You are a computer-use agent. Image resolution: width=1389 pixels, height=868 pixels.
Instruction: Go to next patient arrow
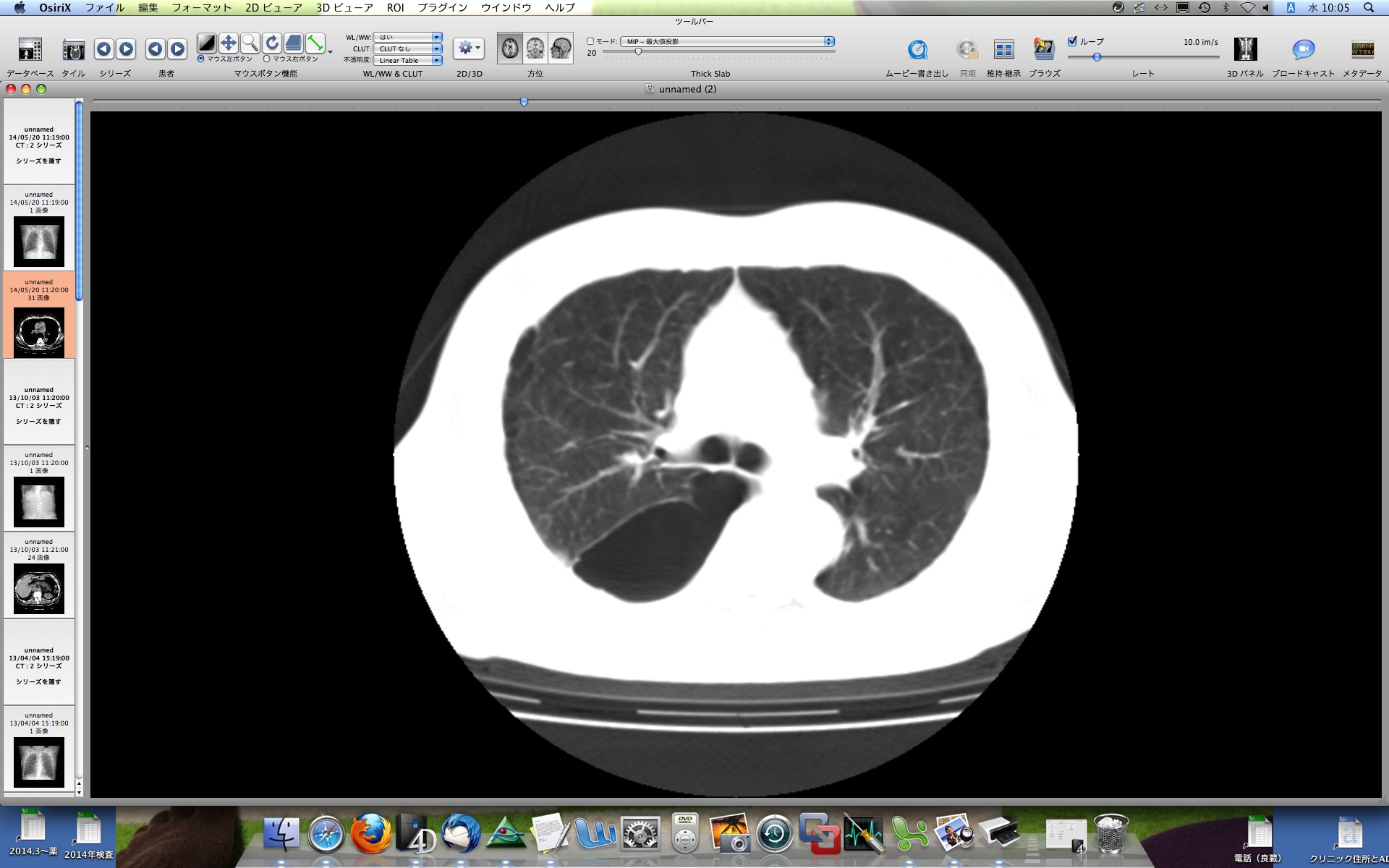tap(177, 49)
